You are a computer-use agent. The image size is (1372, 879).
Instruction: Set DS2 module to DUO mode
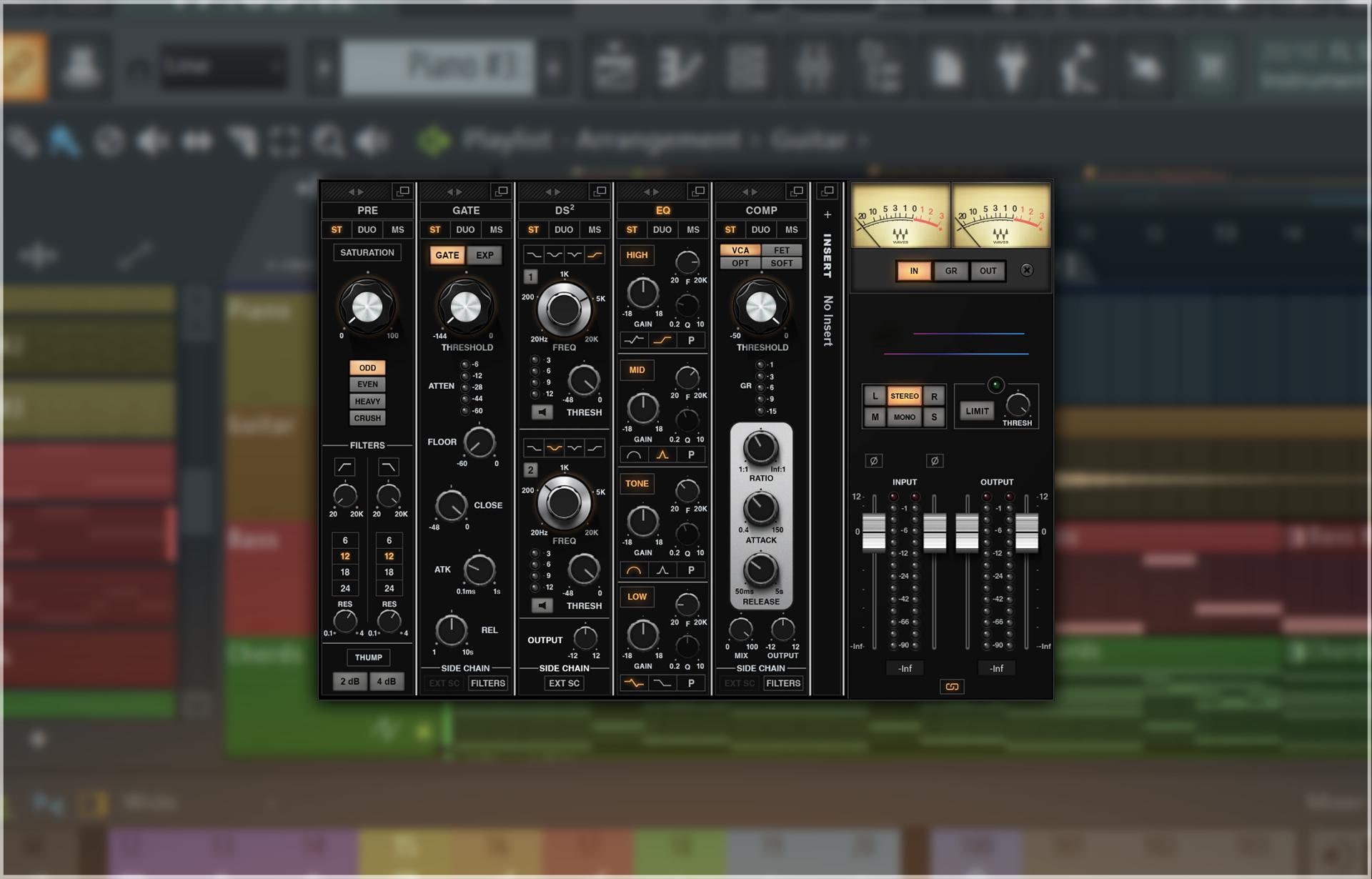click(564, 230)
